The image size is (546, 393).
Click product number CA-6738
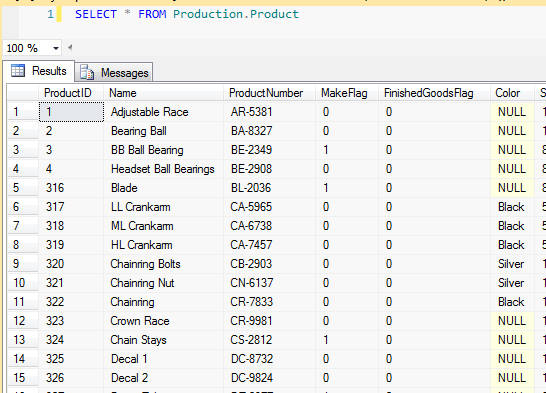tap(269, 226)
